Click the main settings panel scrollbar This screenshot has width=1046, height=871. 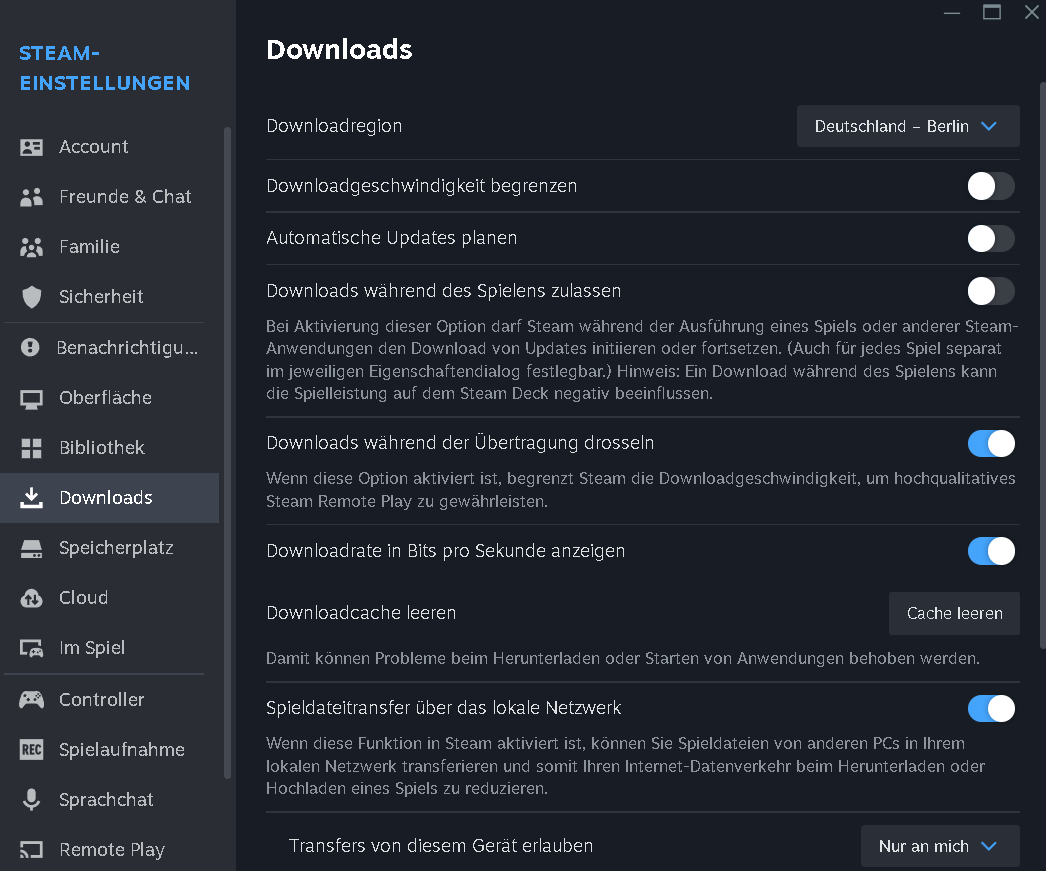pos(1043,365)
